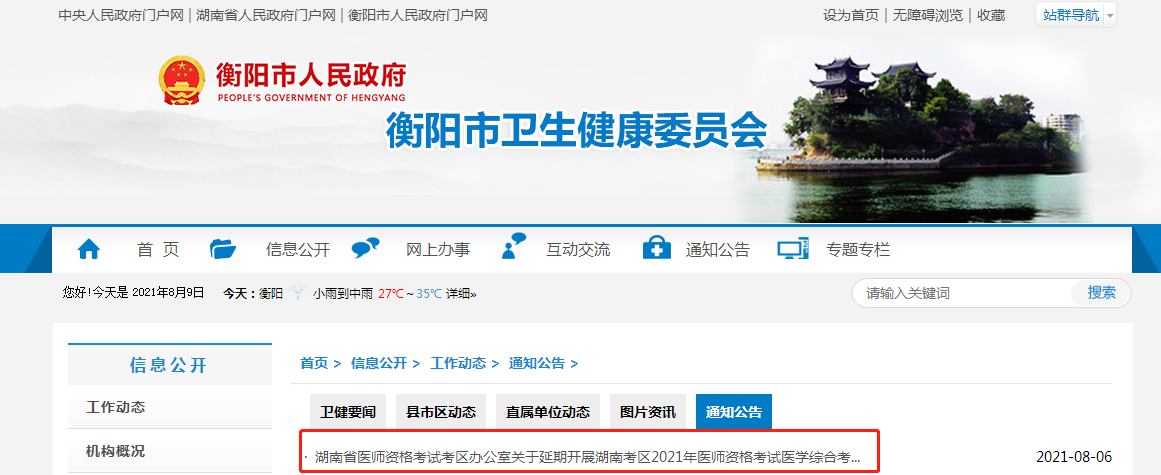Open the 湖南省人民政府门户网 link
The height and width of the screenshot is (475, 1161).
[266, 16]
